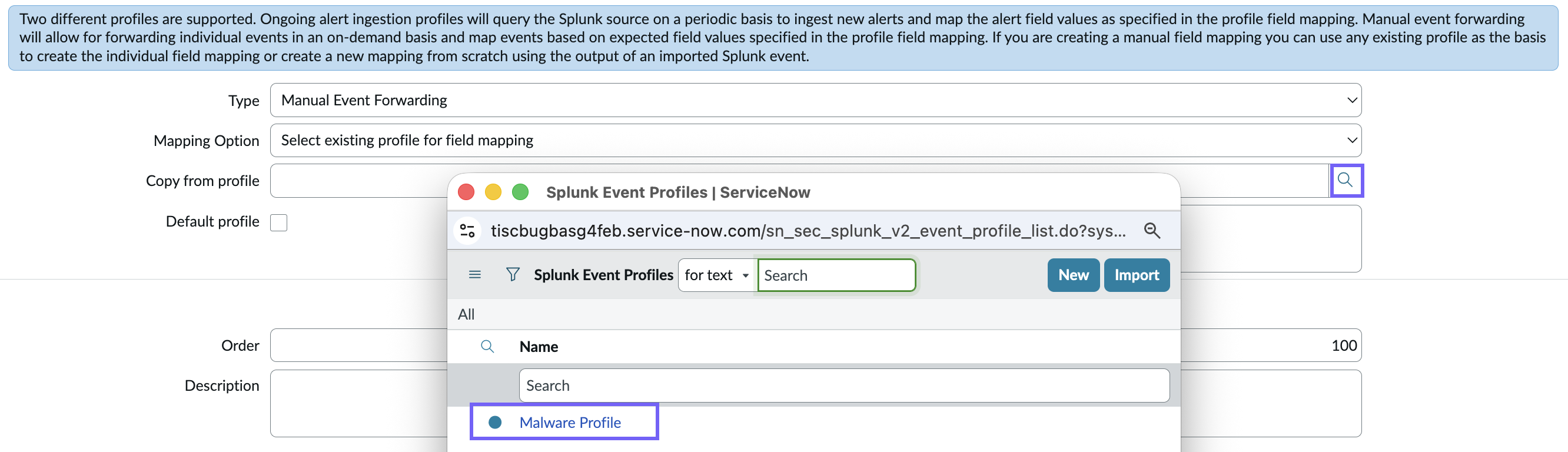Click the filter funnel icon in popup
1568x452 pixels.
pyautogui.click(x=513, y=275)
